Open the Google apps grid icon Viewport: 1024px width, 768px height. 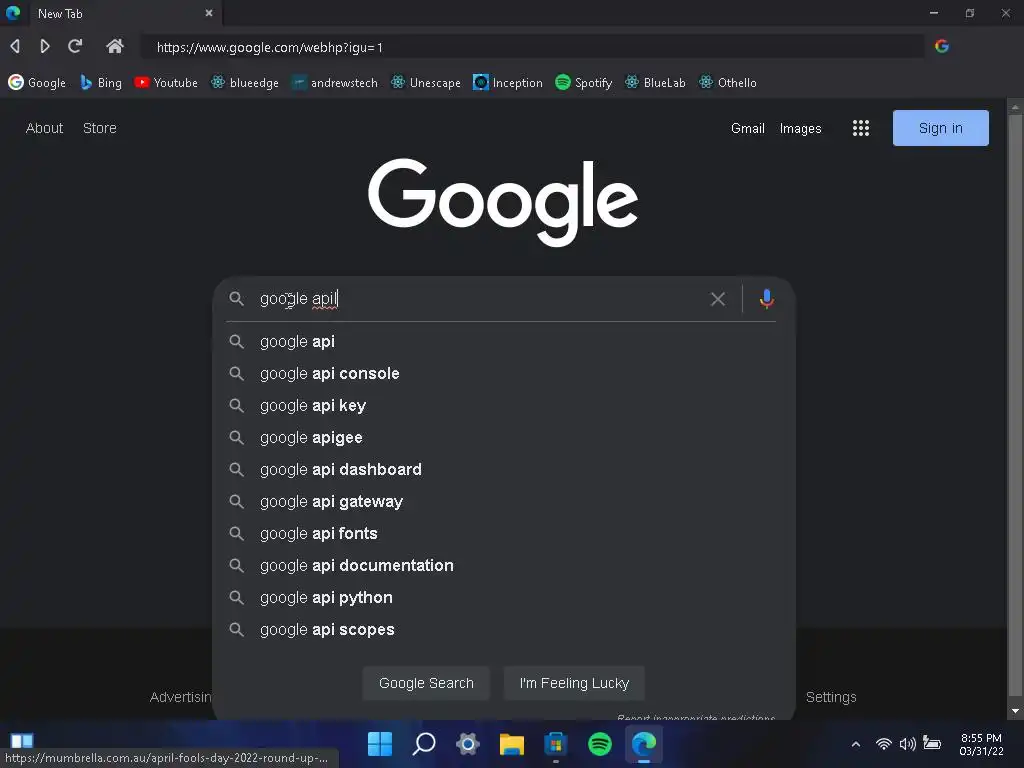861,128
